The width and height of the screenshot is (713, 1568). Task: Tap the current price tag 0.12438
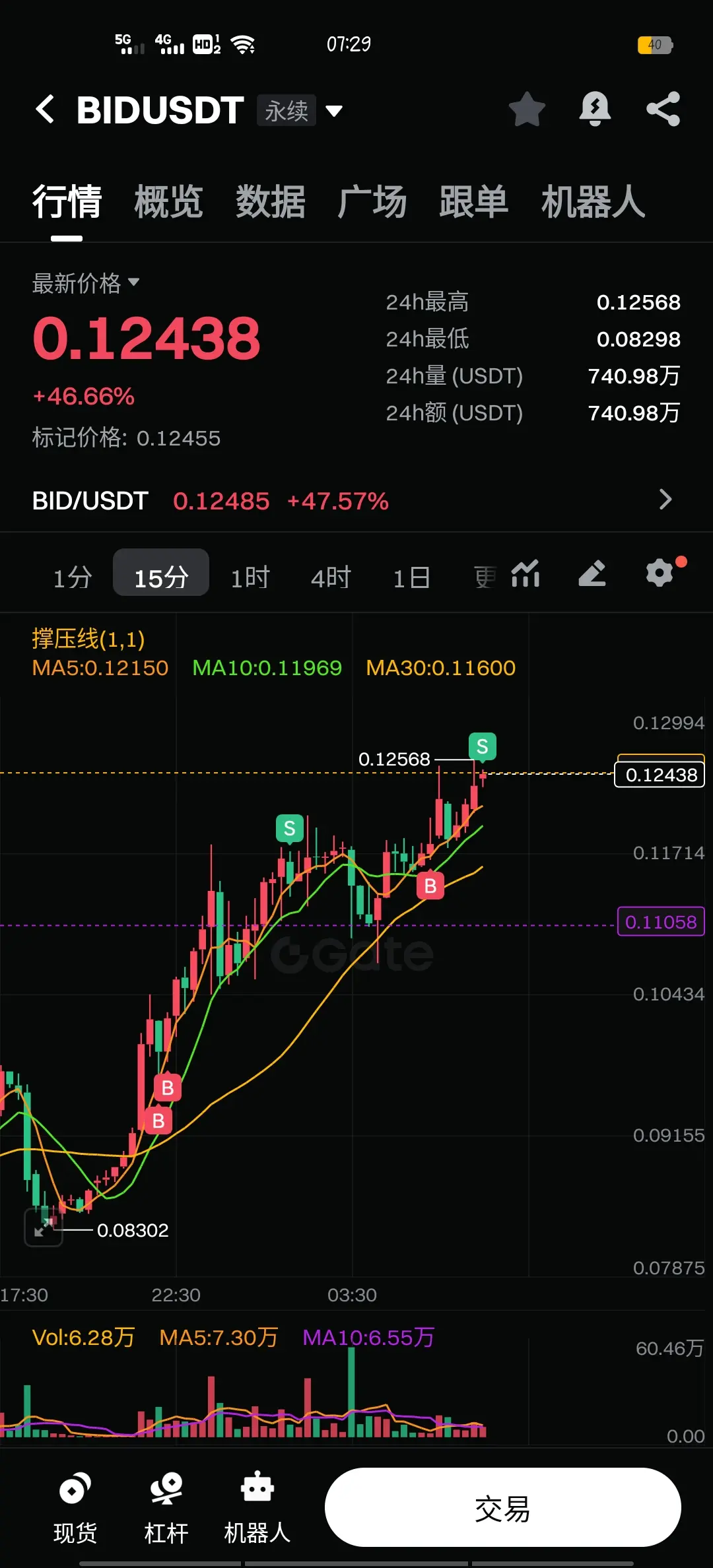click(660, 775)
